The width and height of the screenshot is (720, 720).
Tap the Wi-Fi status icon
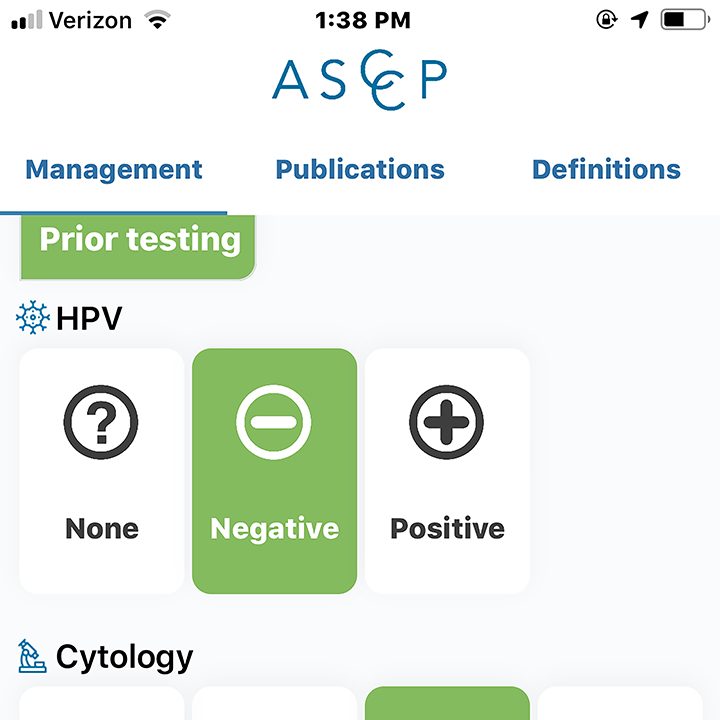click(x=157, y=20)
